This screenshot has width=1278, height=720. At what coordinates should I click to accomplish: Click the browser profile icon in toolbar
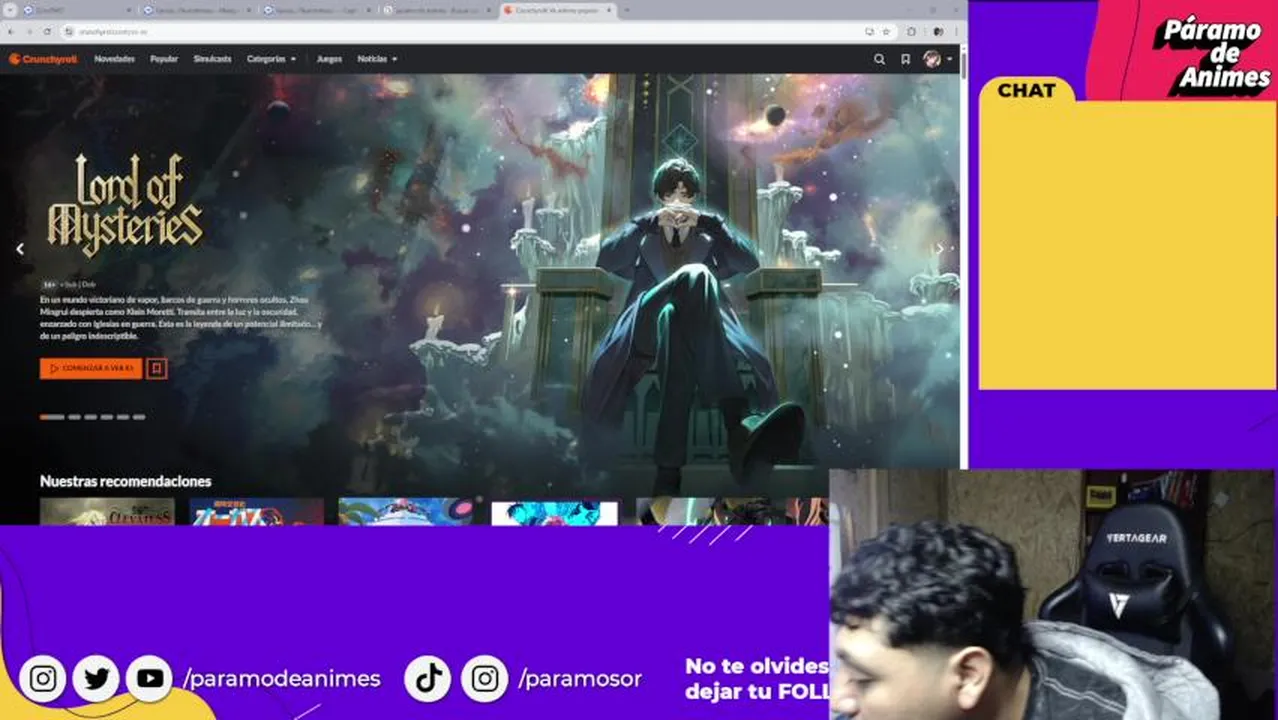tap(937, 32)
